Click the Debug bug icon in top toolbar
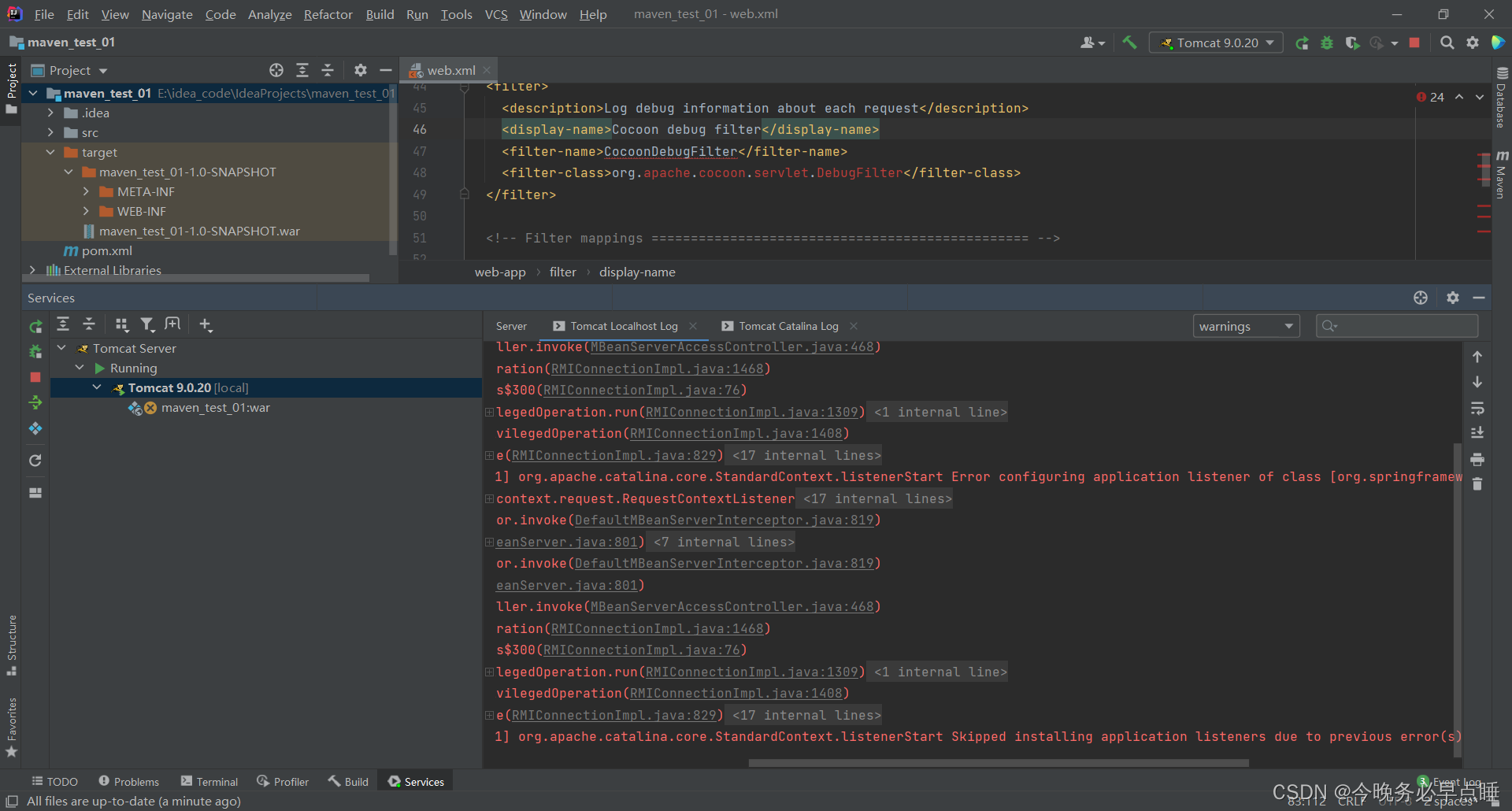Screen dimensions: 1512x811 click(1327, 43)
